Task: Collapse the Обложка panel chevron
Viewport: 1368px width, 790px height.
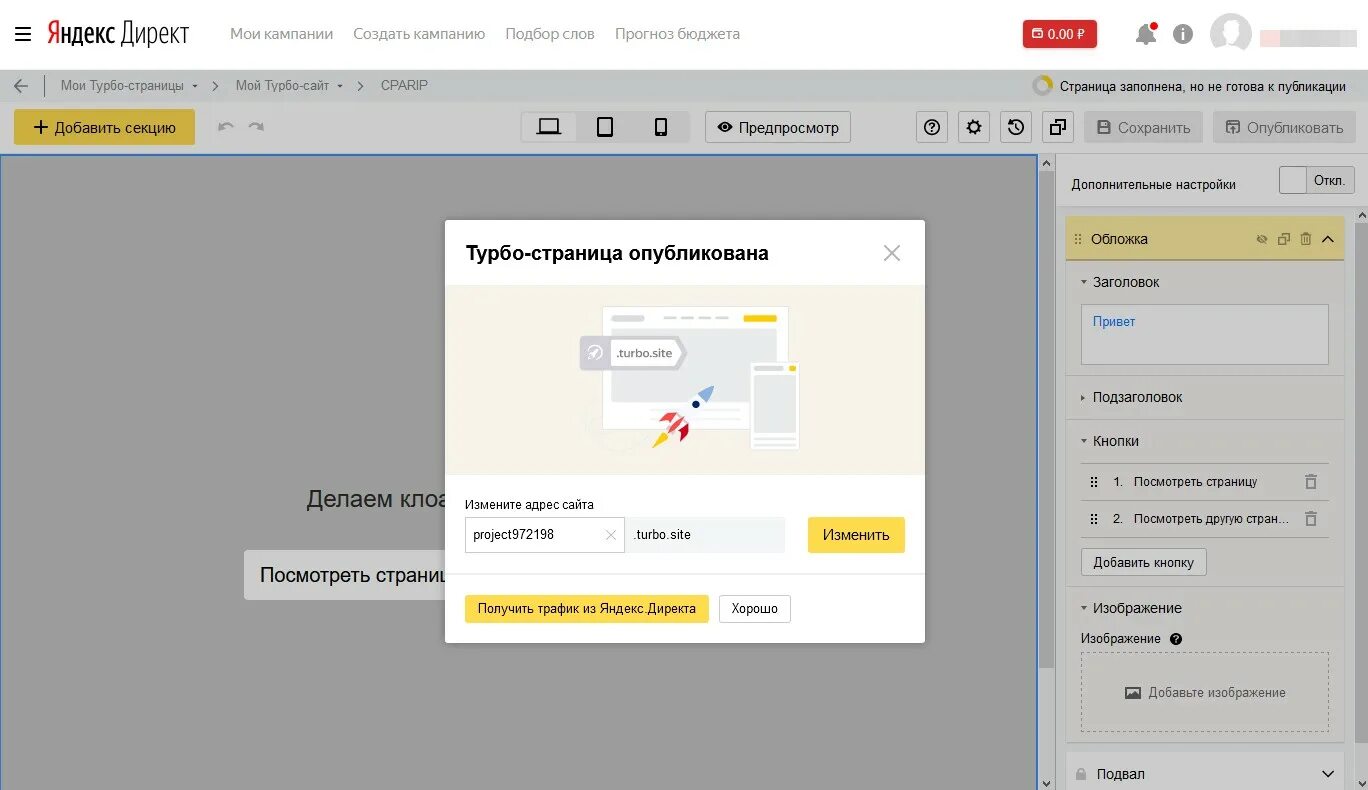Action: (x=1328, y=239)
